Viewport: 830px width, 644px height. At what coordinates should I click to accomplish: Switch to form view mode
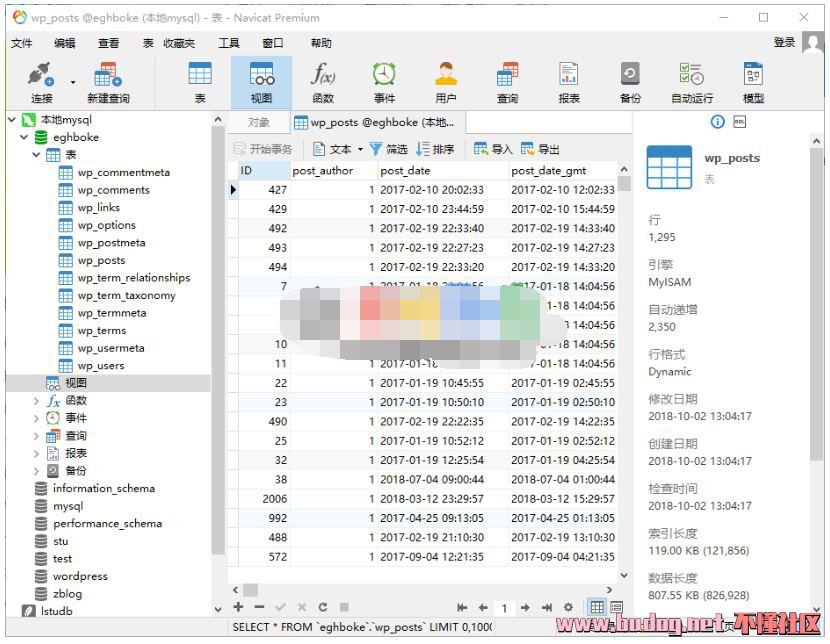pyautogui.click(x=617, y=607)
